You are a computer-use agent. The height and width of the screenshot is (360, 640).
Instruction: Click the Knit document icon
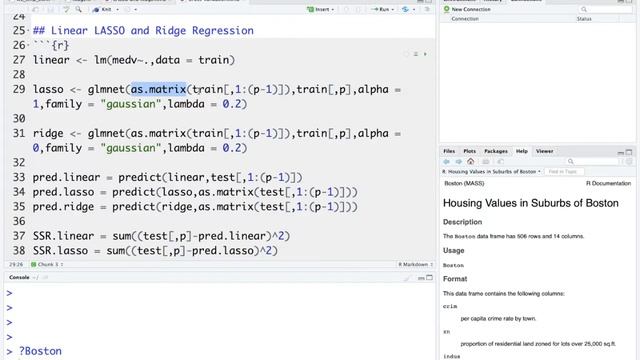tap(96, 9)
